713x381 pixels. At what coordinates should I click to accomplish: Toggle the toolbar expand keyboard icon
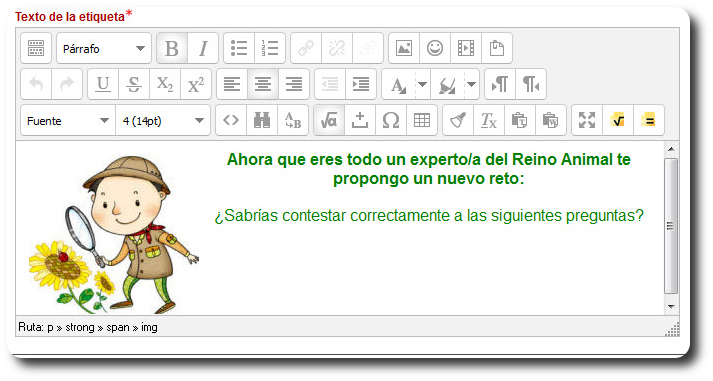(x=36, y=48)
